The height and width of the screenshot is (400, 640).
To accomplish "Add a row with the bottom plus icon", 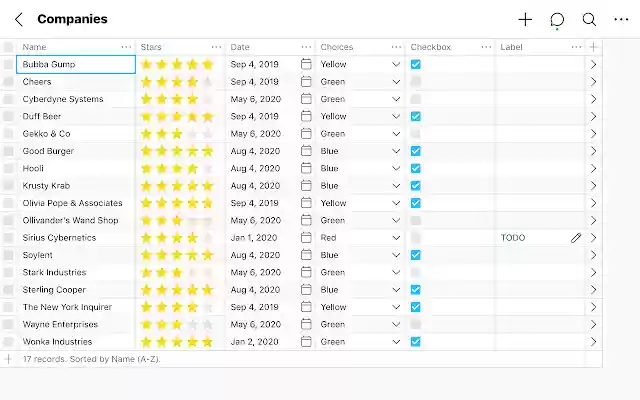I will coord(8,359).
